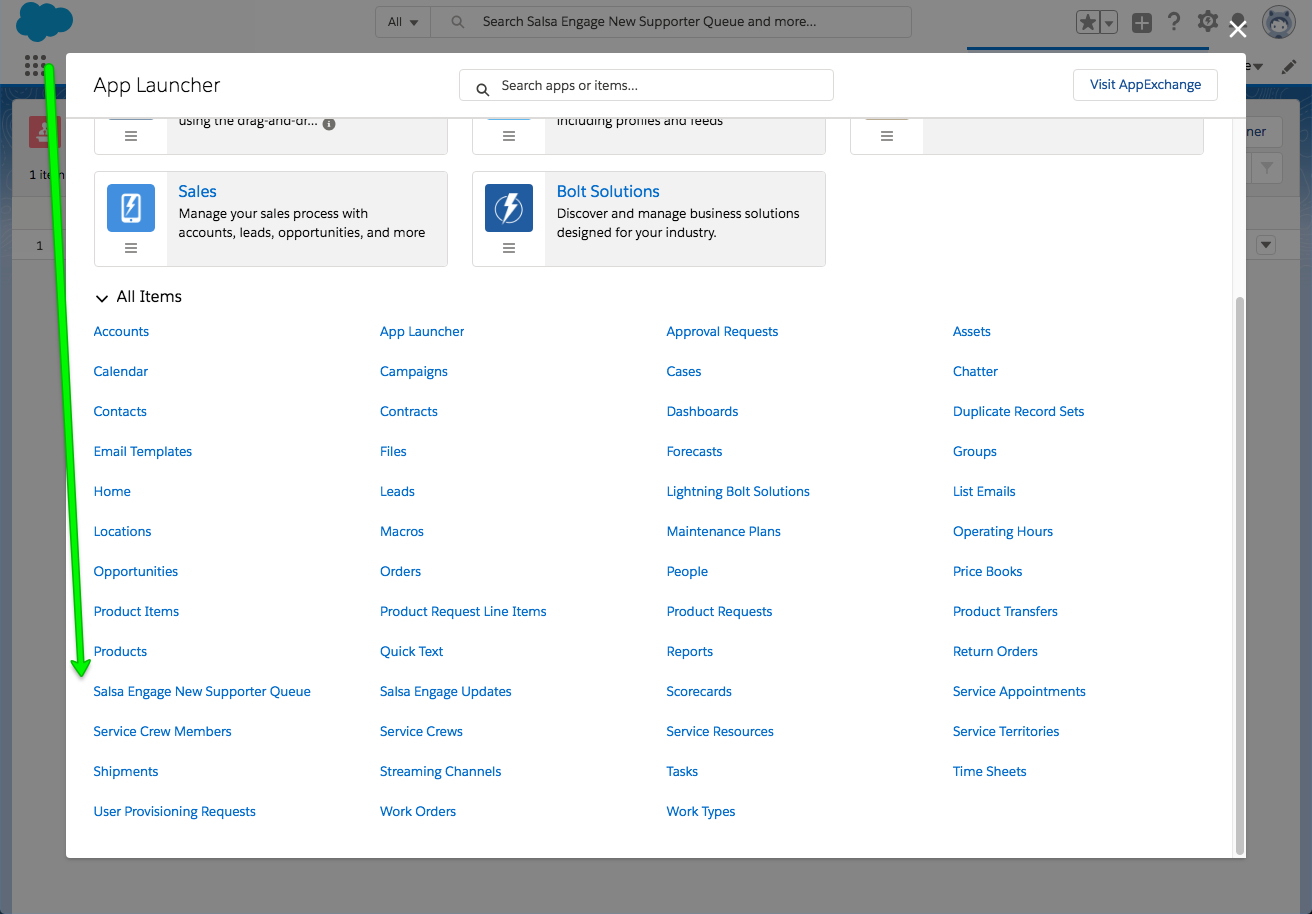Open the Setup gear icon
Image resolution: width=1312 pixels, height=914 pixels.
pos(1208,22)
